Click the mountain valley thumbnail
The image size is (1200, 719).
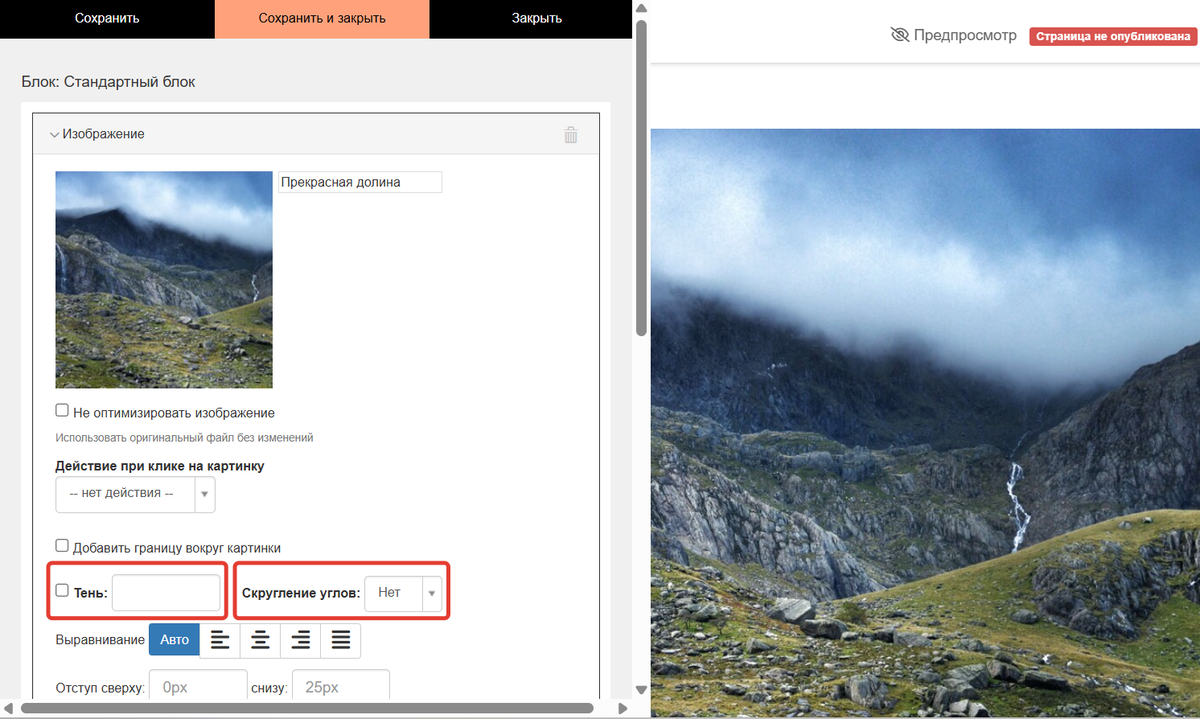tap(164, 280)
